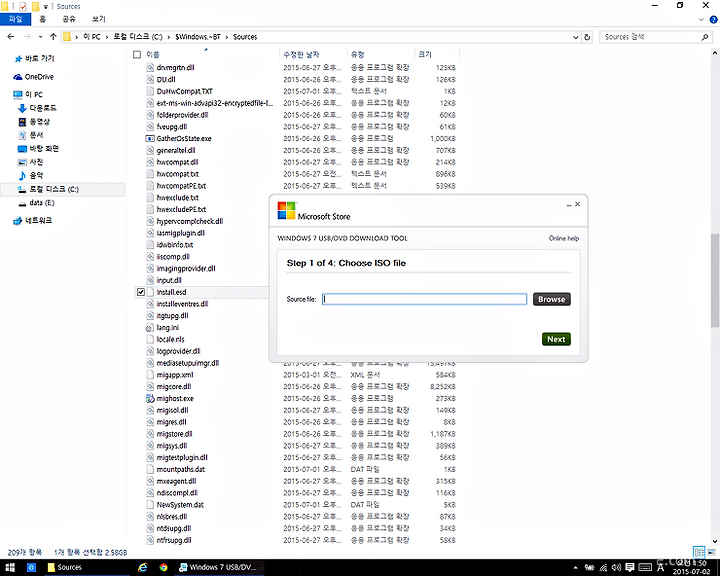Image resolution: width=720 pixels, height=576 pixels.
Task: Expand the ribbon chevron
Action: (x=701, y=19)
